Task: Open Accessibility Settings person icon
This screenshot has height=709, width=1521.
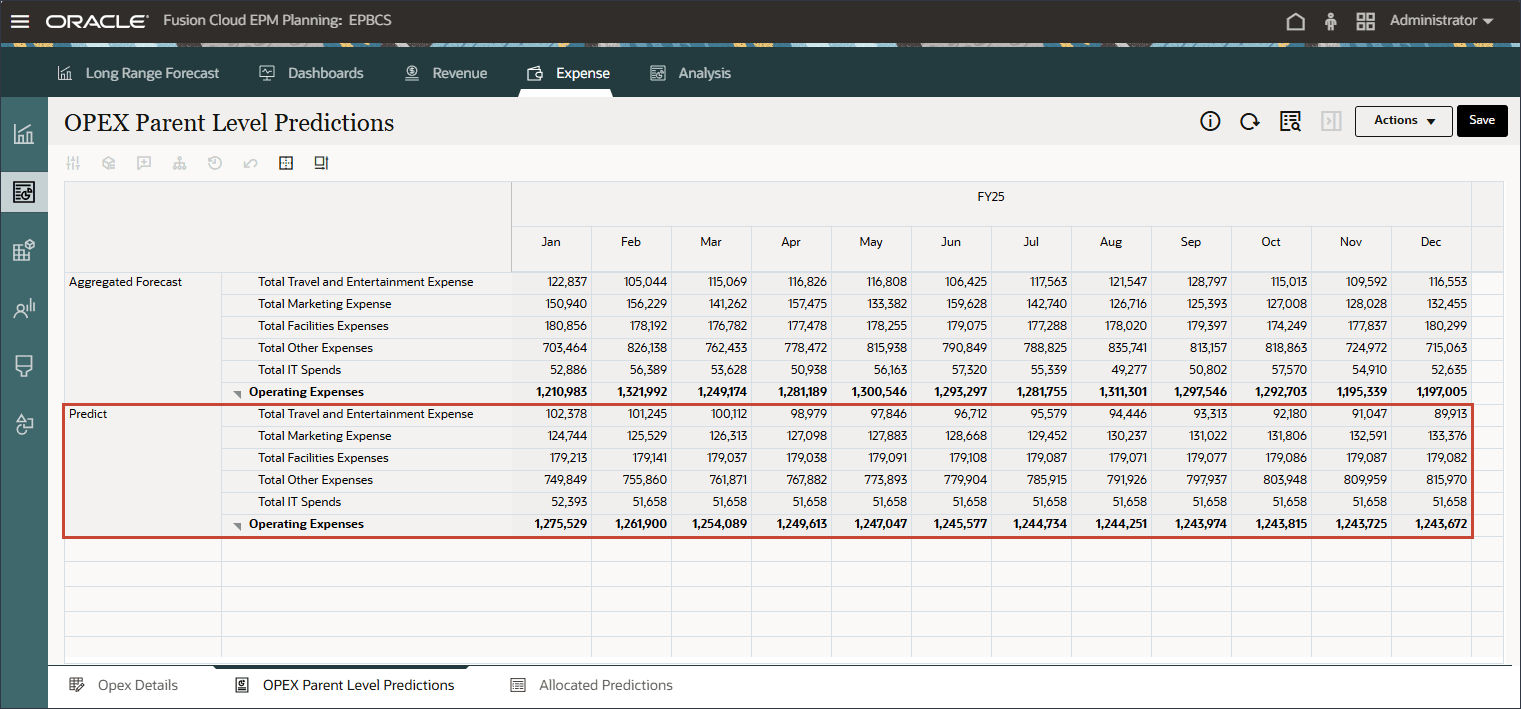Action: click(x=1330, y=21)
